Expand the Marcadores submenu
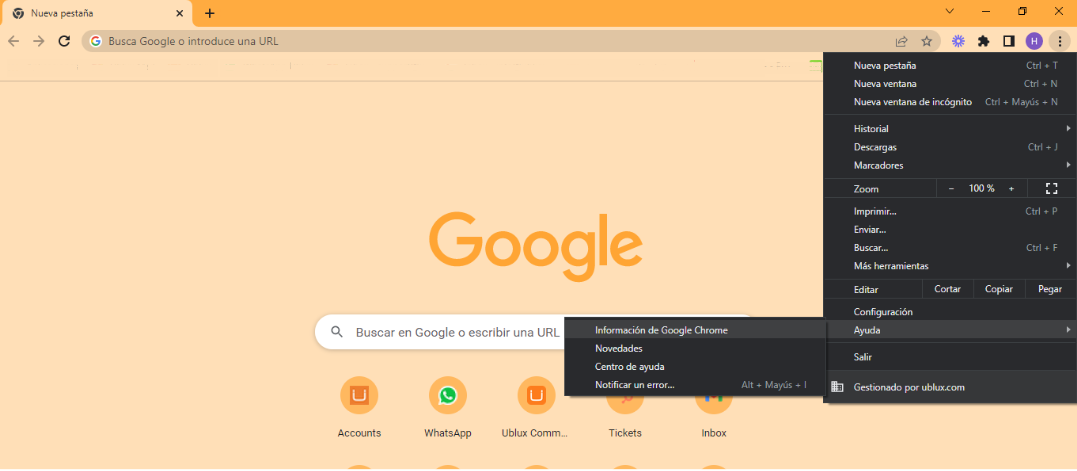Screen dimensions: 1077x471 tap(949, 165)
